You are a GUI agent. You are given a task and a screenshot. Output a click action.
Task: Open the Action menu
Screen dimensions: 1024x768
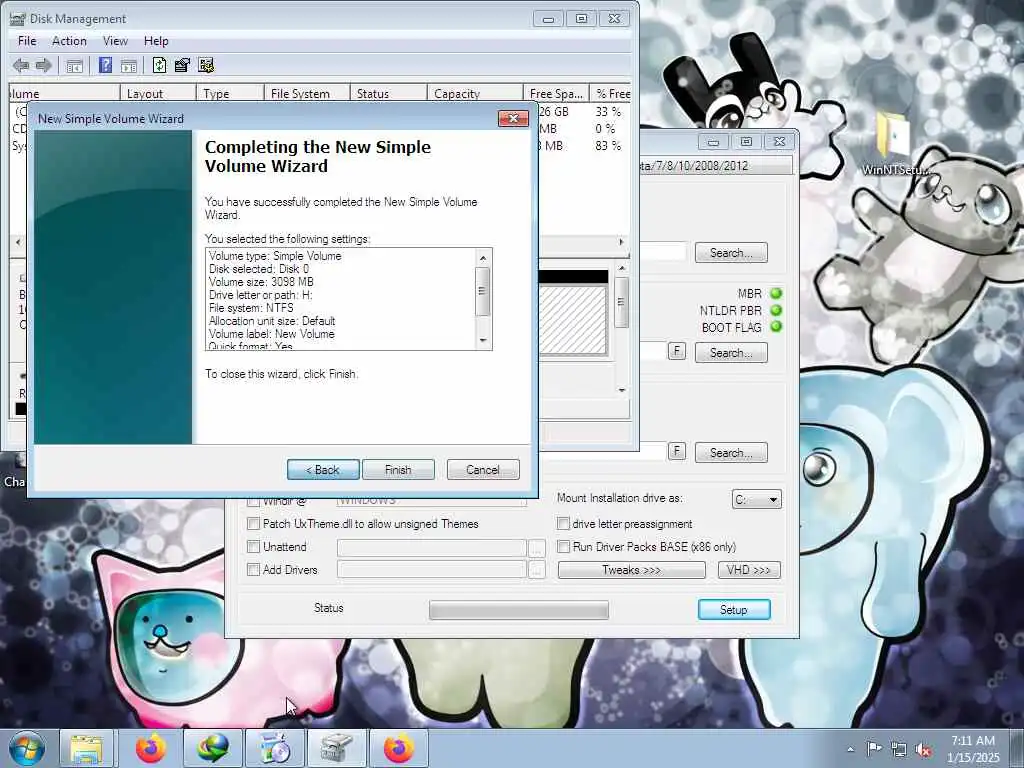pos(69,40)
